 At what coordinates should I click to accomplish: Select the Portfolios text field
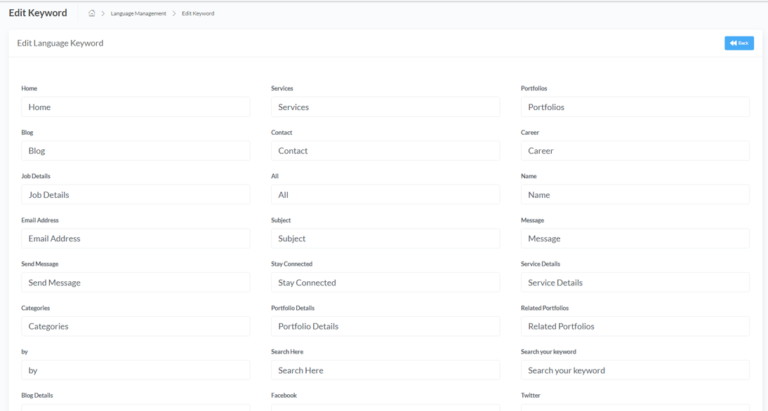[x=635, y=107]
